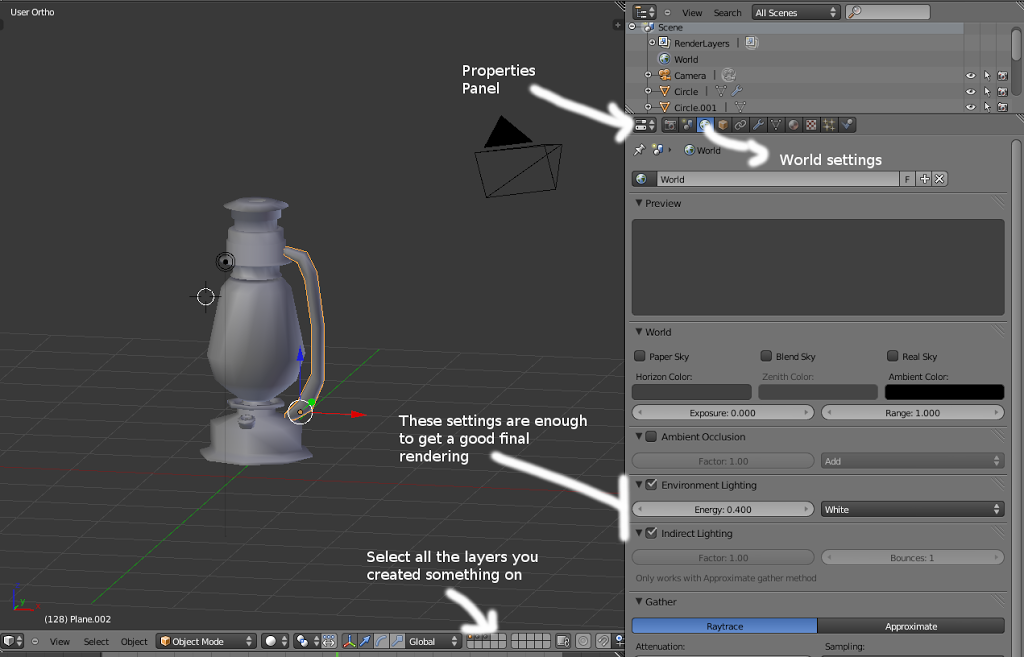This screenshot has height=657, width=1024.
Task: Open the Render properties tab (camera icon)
Action: pos(671,124)
